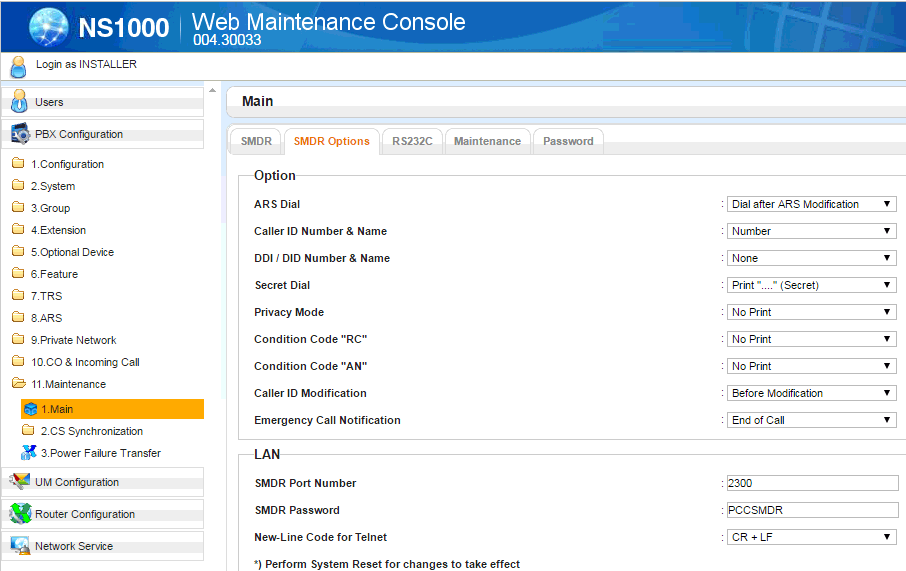Screen dimensions: 906x571
Task: Expand the 10.CO & Incoming Call folder
Action: [84, 362]
